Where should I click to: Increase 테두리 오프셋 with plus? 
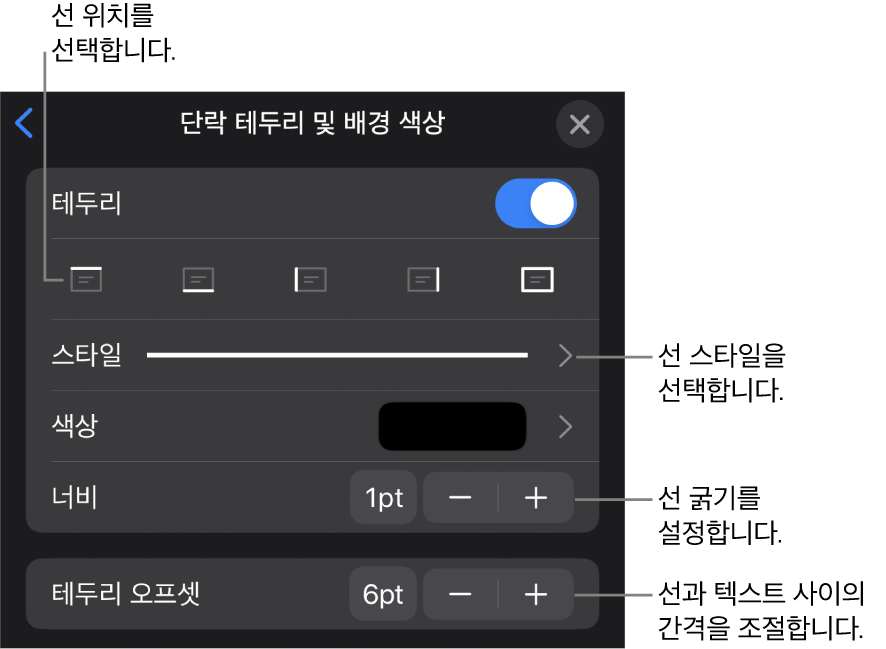pos(536,594)
